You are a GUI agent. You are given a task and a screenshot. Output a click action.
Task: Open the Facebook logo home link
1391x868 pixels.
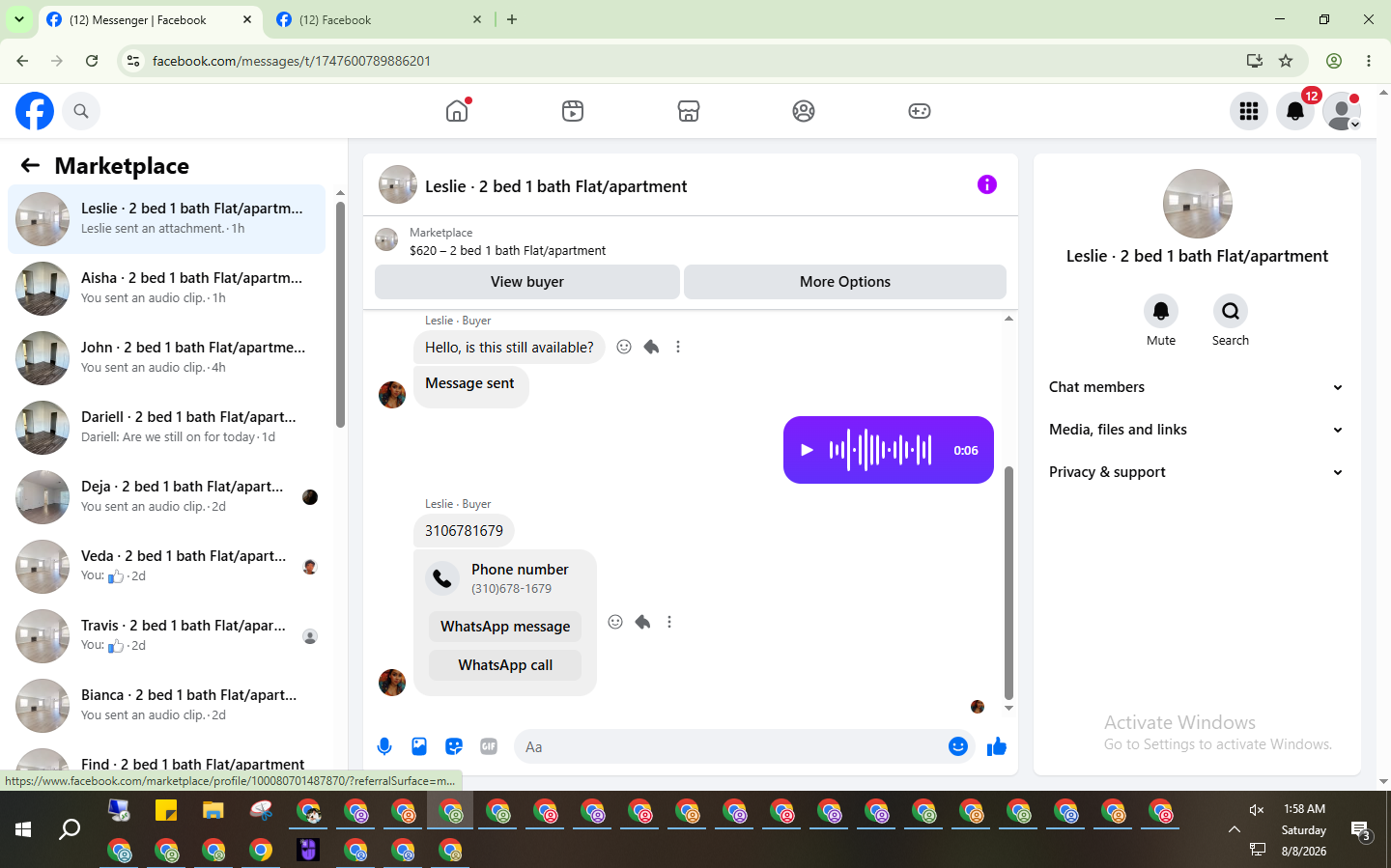click(x=35, y=111)
